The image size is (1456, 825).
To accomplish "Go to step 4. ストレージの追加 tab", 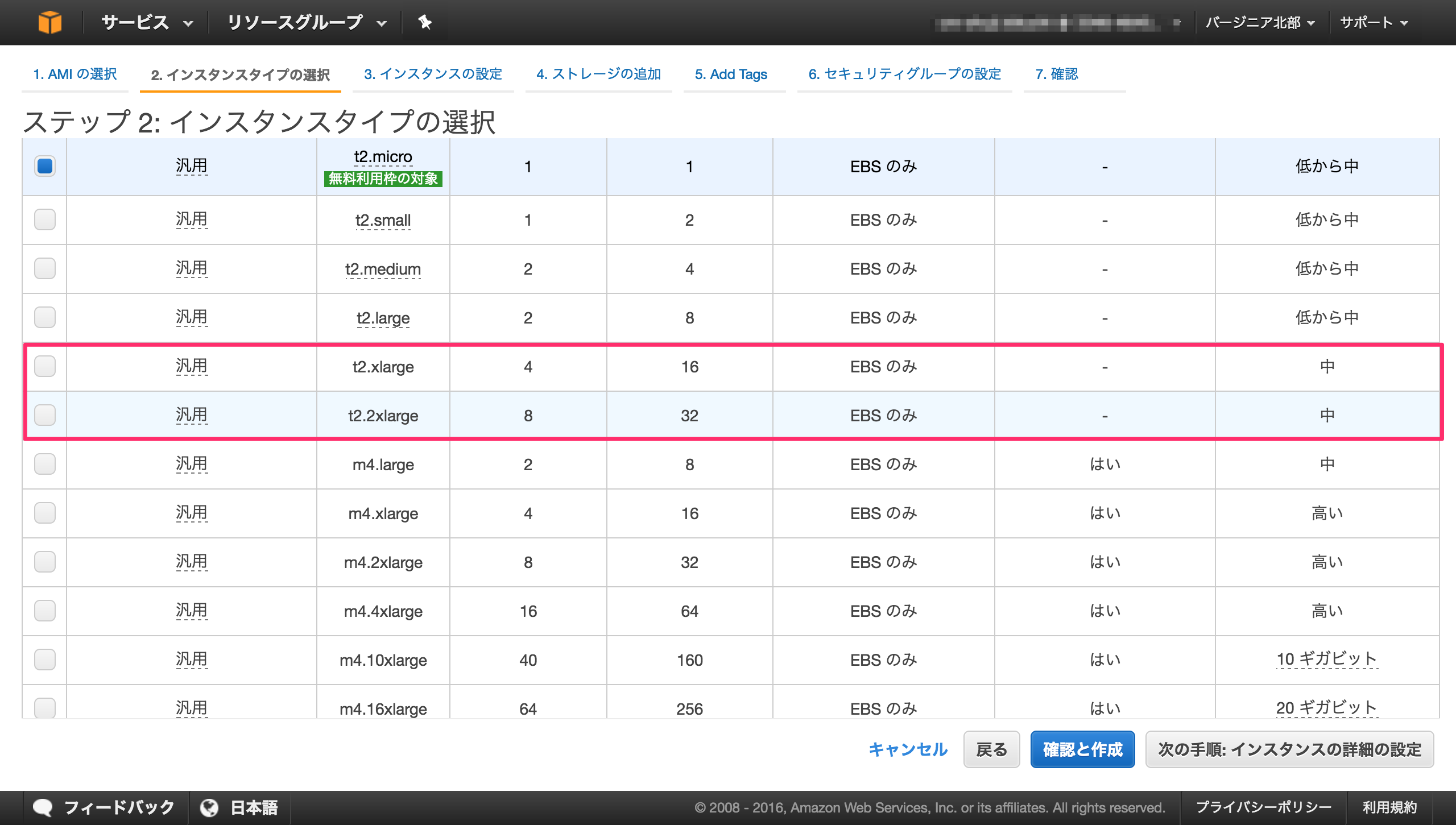I will pyautogui.click(x=598, y=74).
